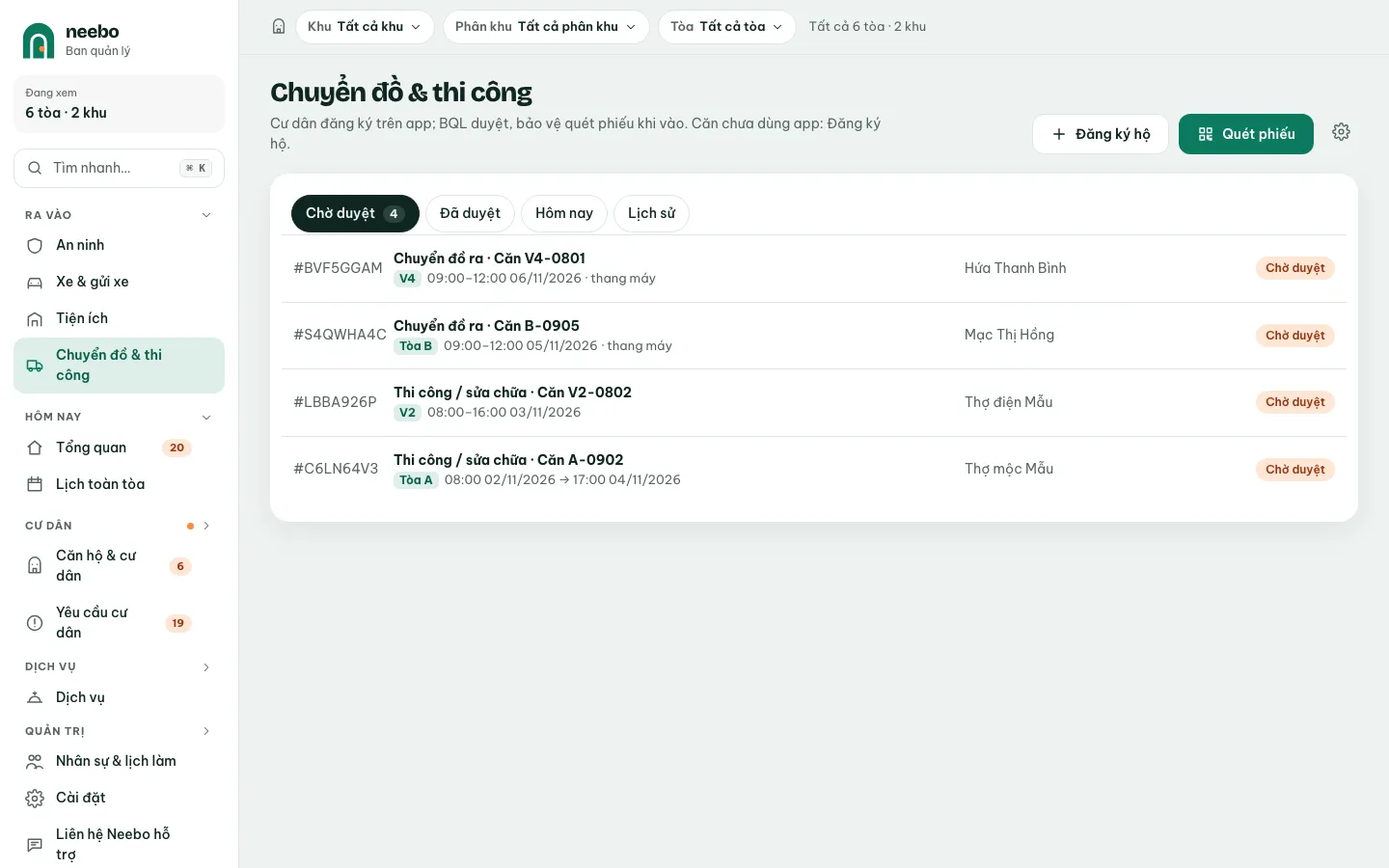Switch to the Đã duyệt tab
Image resolution: width=1389 pixels, height=868 pixels.
(470, 213)
